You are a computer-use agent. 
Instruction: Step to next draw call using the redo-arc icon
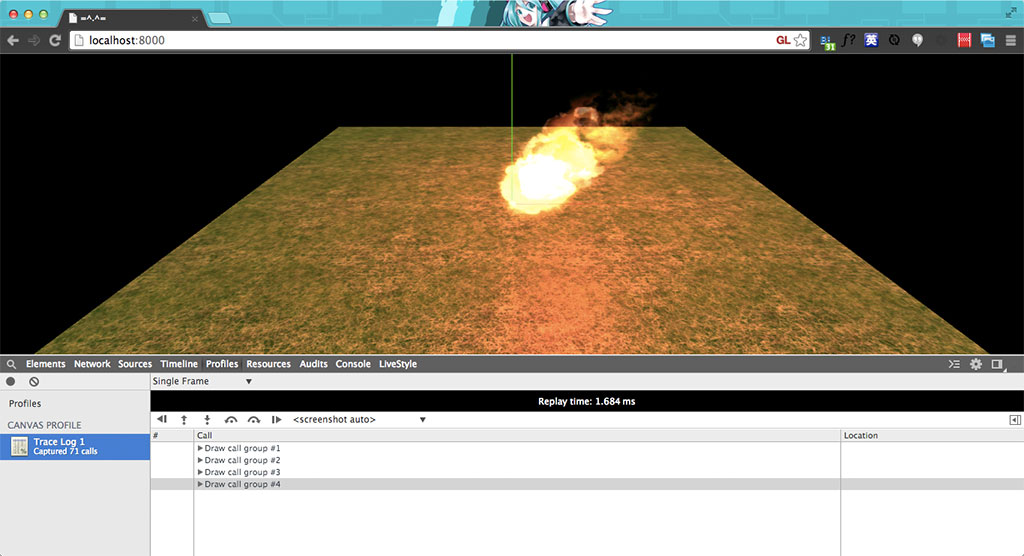(x=254, y=420)
